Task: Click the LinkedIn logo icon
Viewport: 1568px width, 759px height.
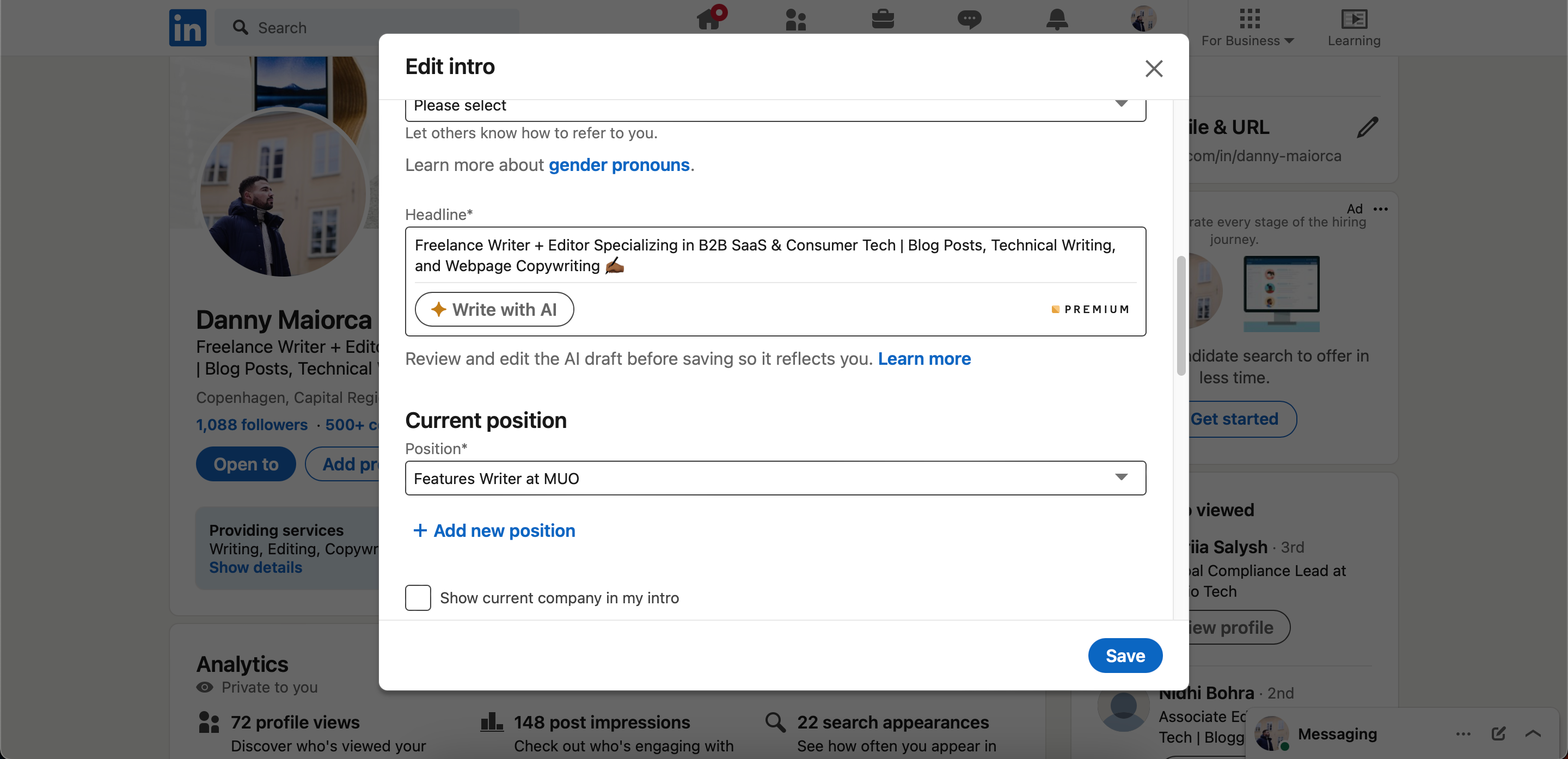Action: tap(187, 27)
